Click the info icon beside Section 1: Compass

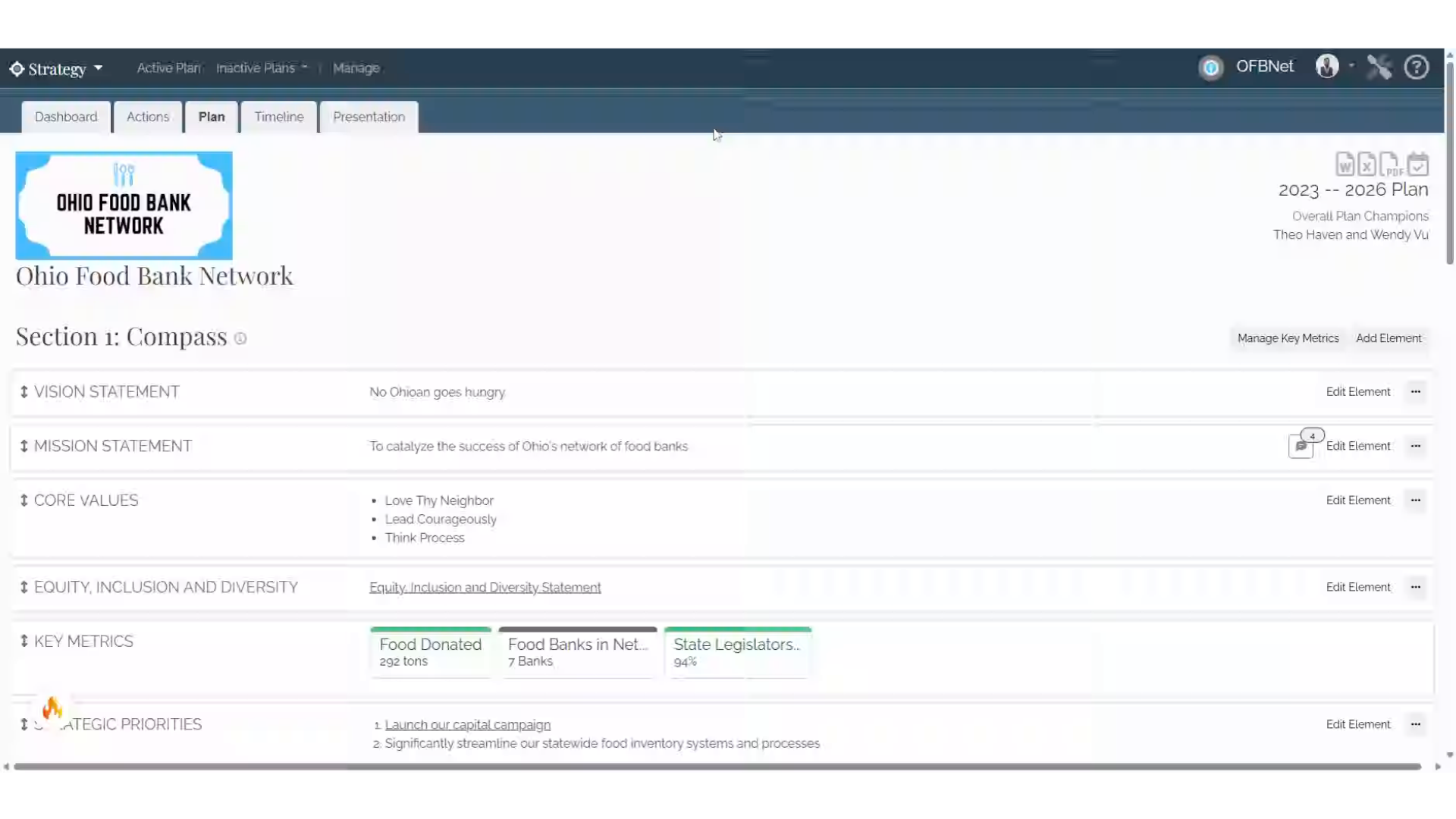pos(240,338)
